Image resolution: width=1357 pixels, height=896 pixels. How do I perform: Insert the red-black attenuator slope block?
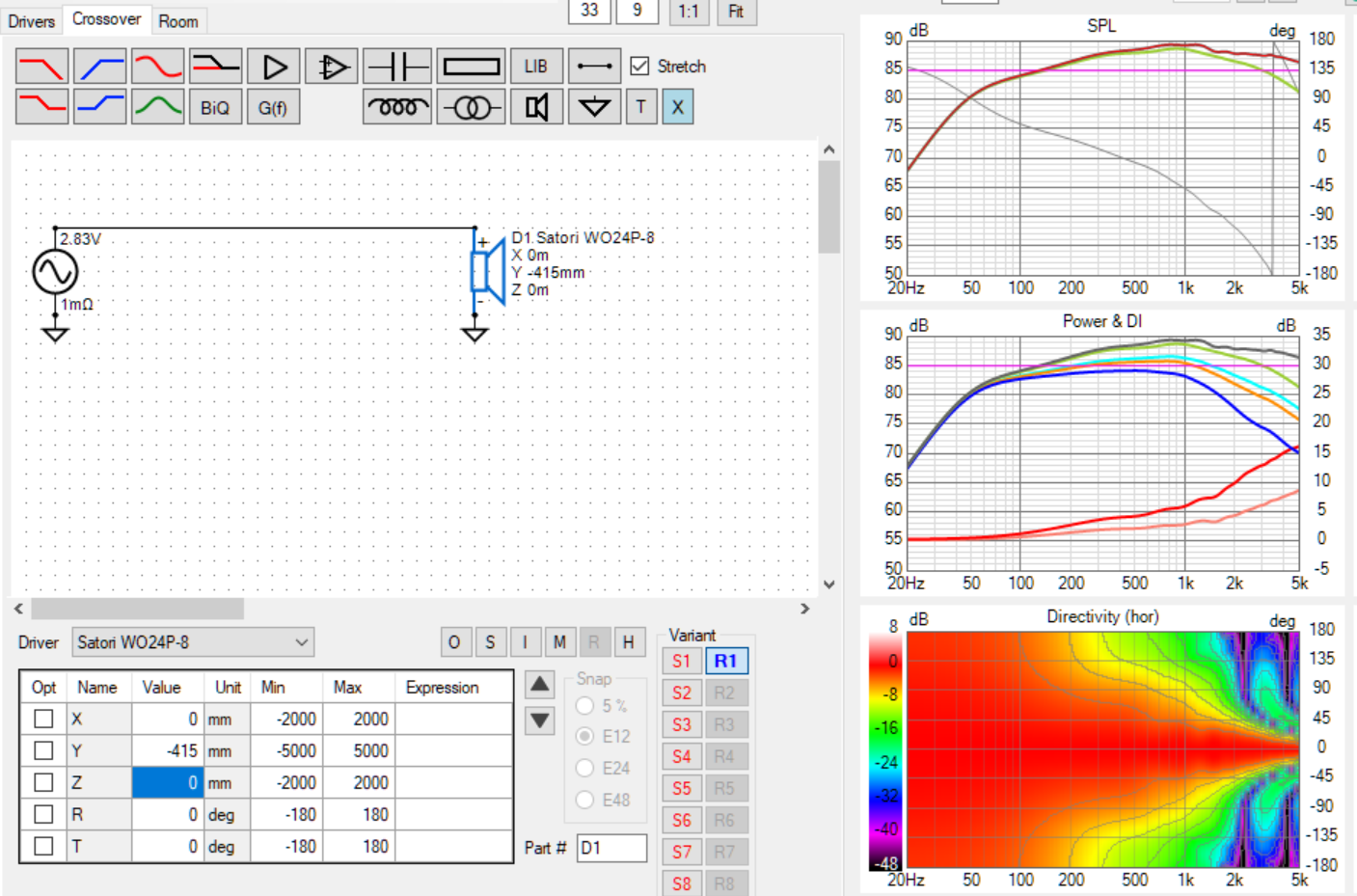[215, 67]
